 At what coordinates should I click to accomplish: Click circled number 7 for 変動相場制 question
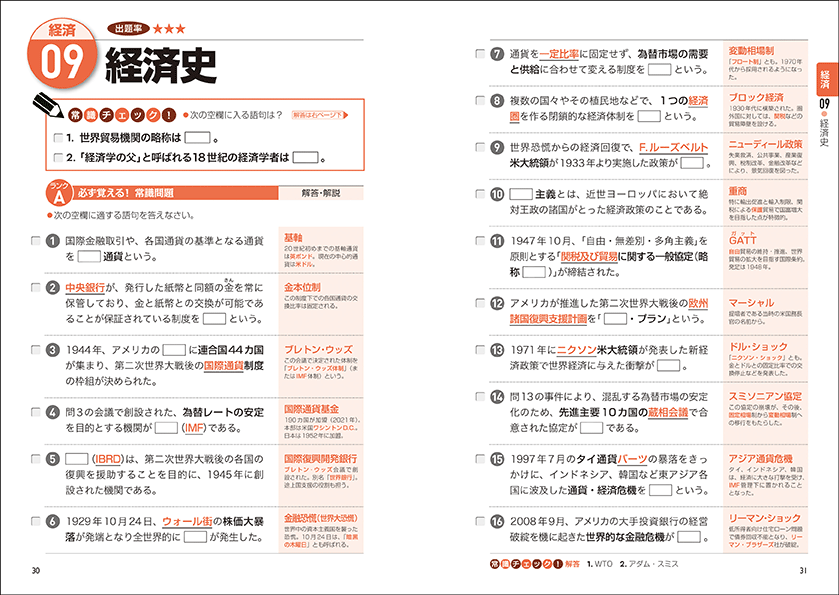pos(497,54)
